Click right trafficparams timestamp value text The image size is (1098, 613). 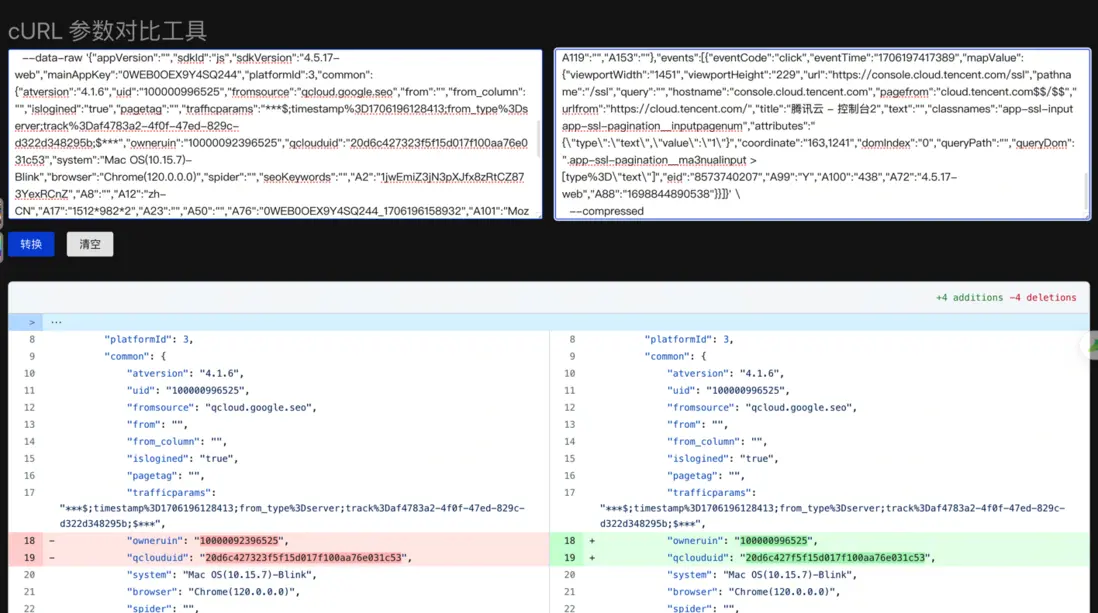pyautogui.click(x=832, y=516)
